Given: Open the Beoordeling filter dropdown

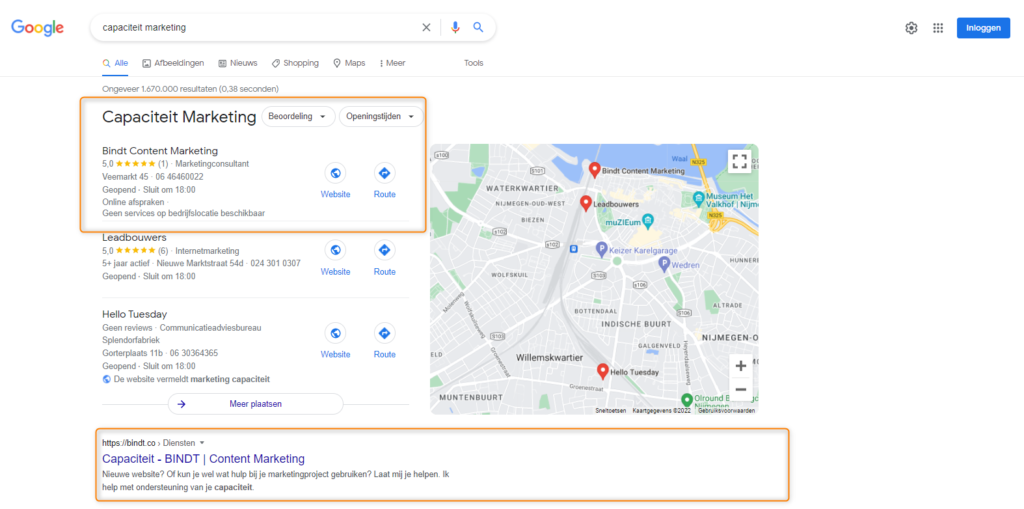Looking at the screenshot, I should tap(298, 116).
